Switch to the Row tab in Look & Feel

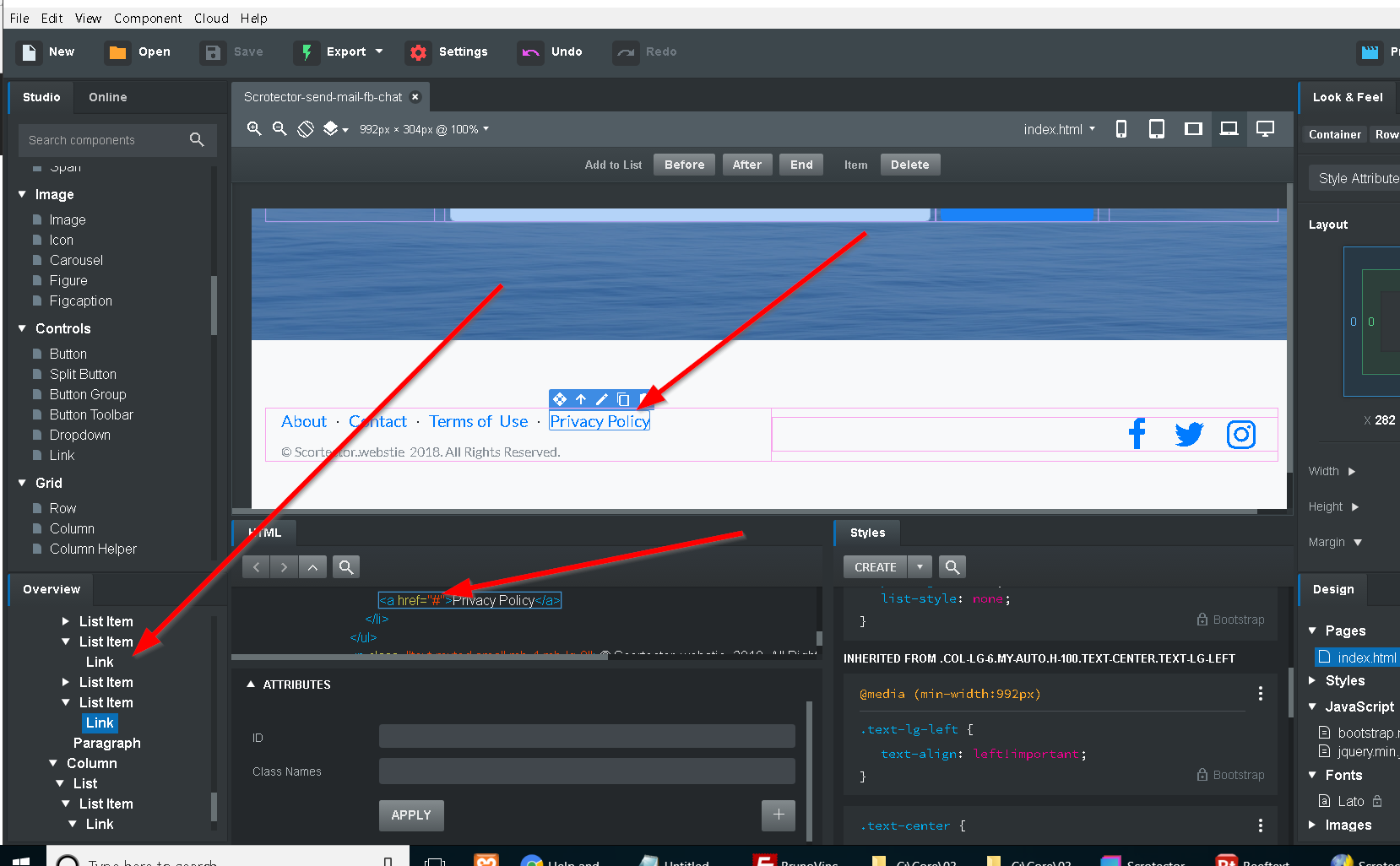[x=1386, y=134]
